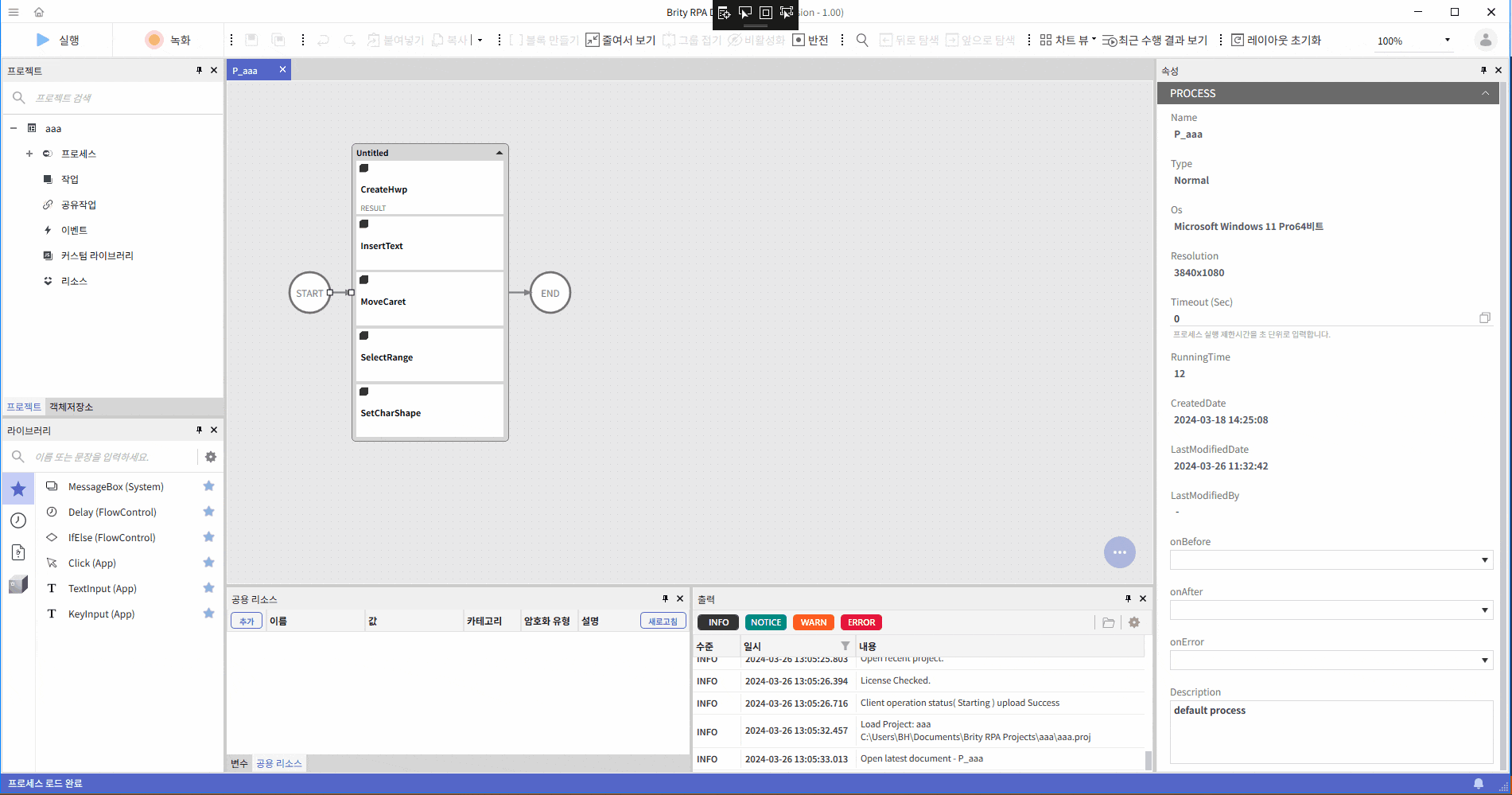
Task: Open the hamburger menu top-left
Action: (13, 12)
